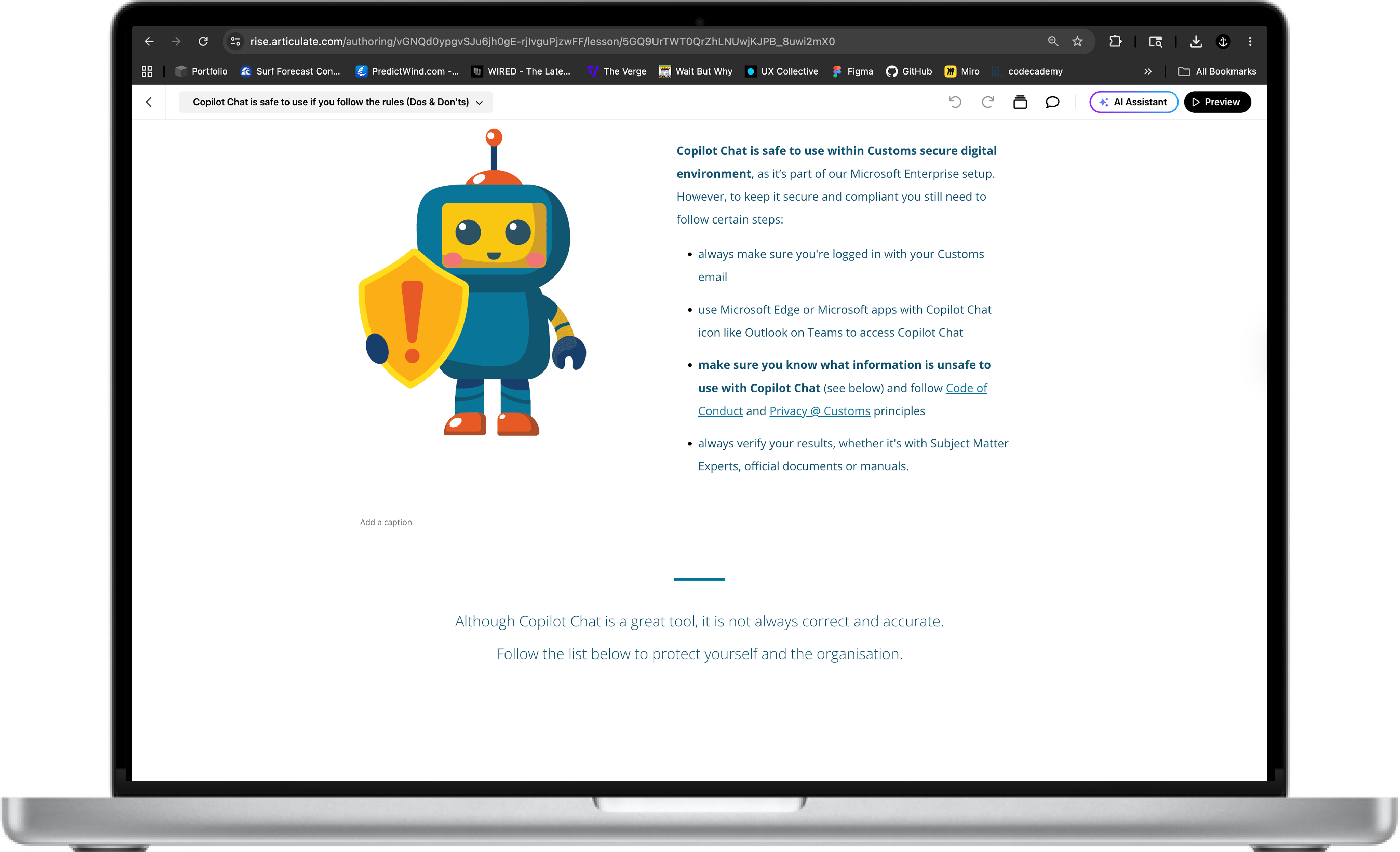
Task: Open the Apps grid in bookmarks bar
Action: (x=147, y=71)
